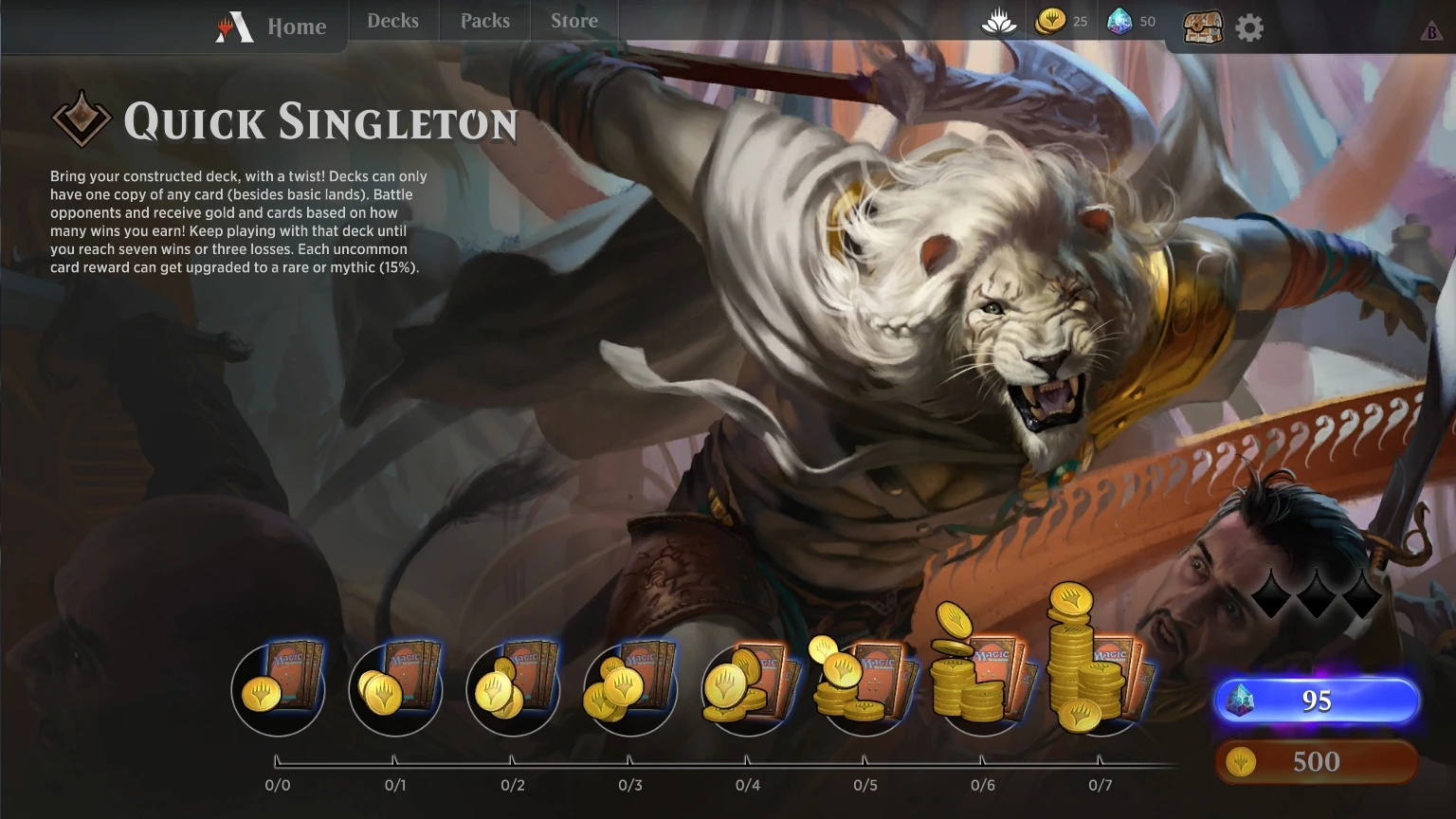The width and height of the screenshot is (1456, 819).
Task: Open the Packs tab
Action: click(485, 21)
